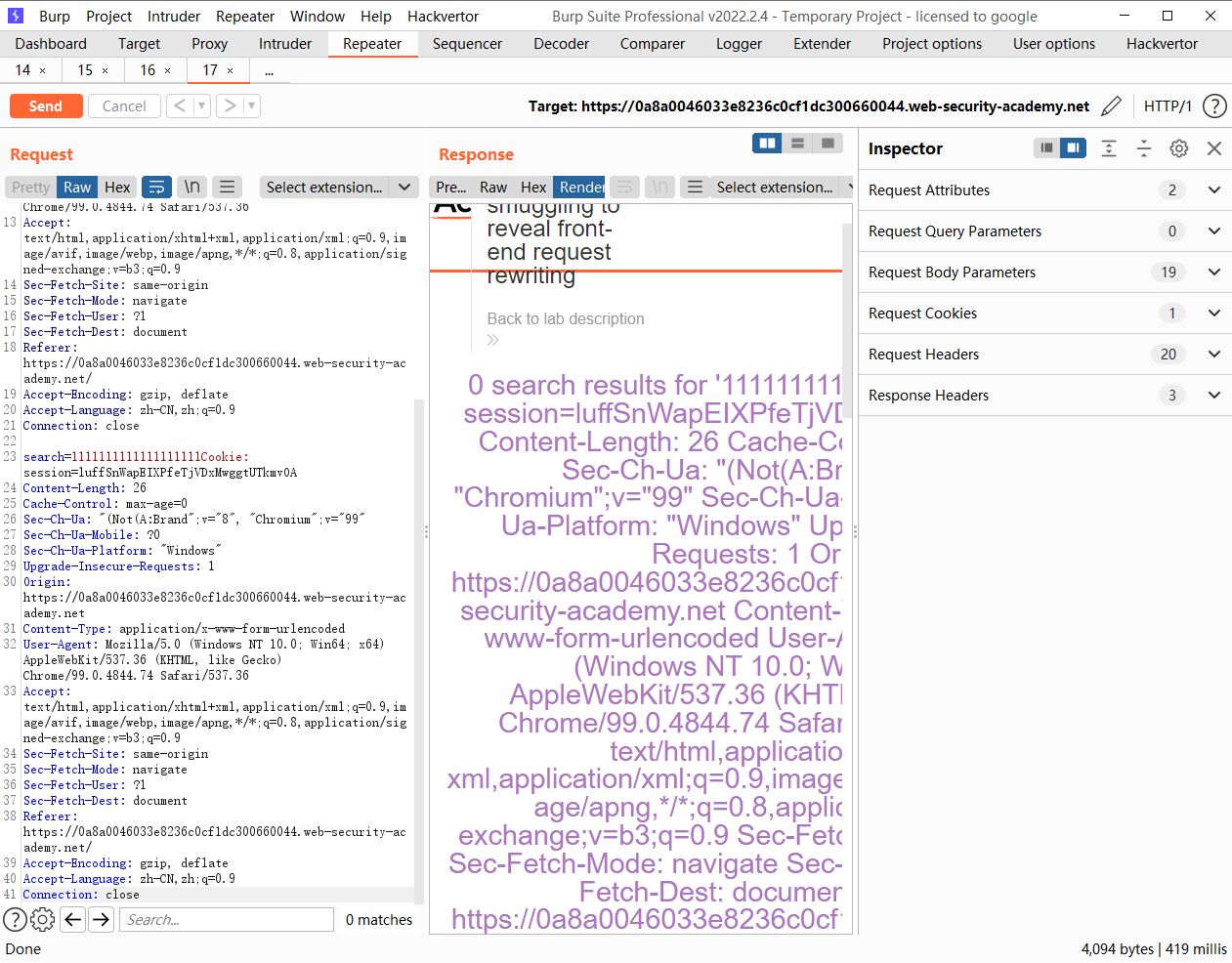
Task: Jump to next search match arrow
Action: tap(101, 919)
